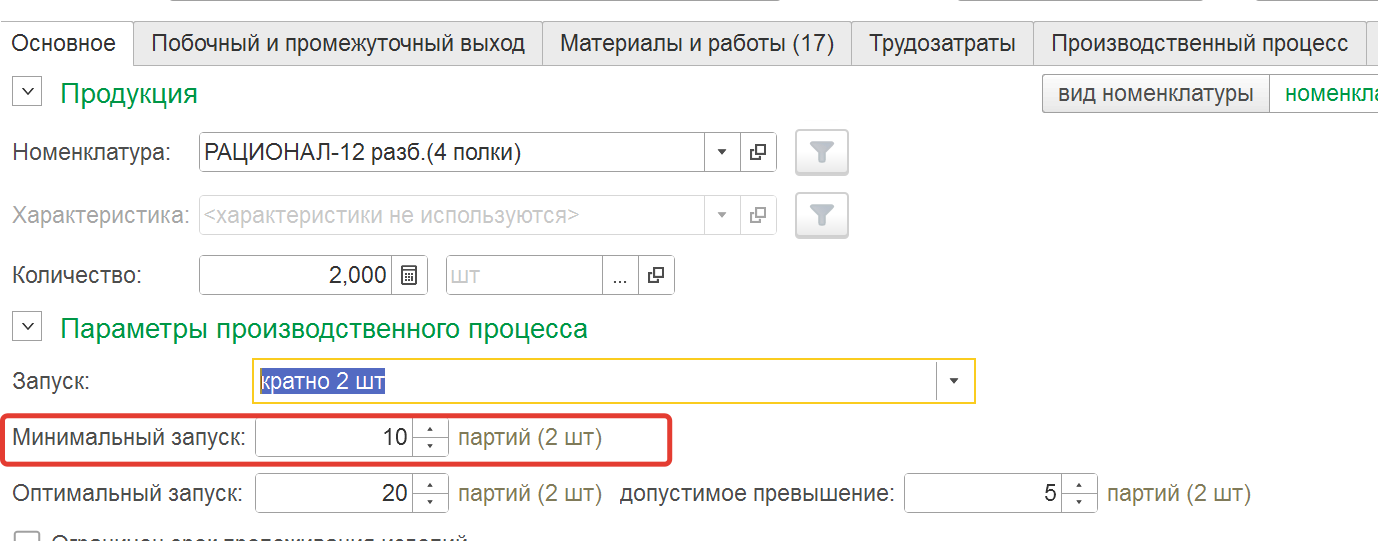The width and height of the screenshot is (1378, 541).
Task: Increase the Минимальный запуск value with the up arrow
Action: (x=430, y=430)
